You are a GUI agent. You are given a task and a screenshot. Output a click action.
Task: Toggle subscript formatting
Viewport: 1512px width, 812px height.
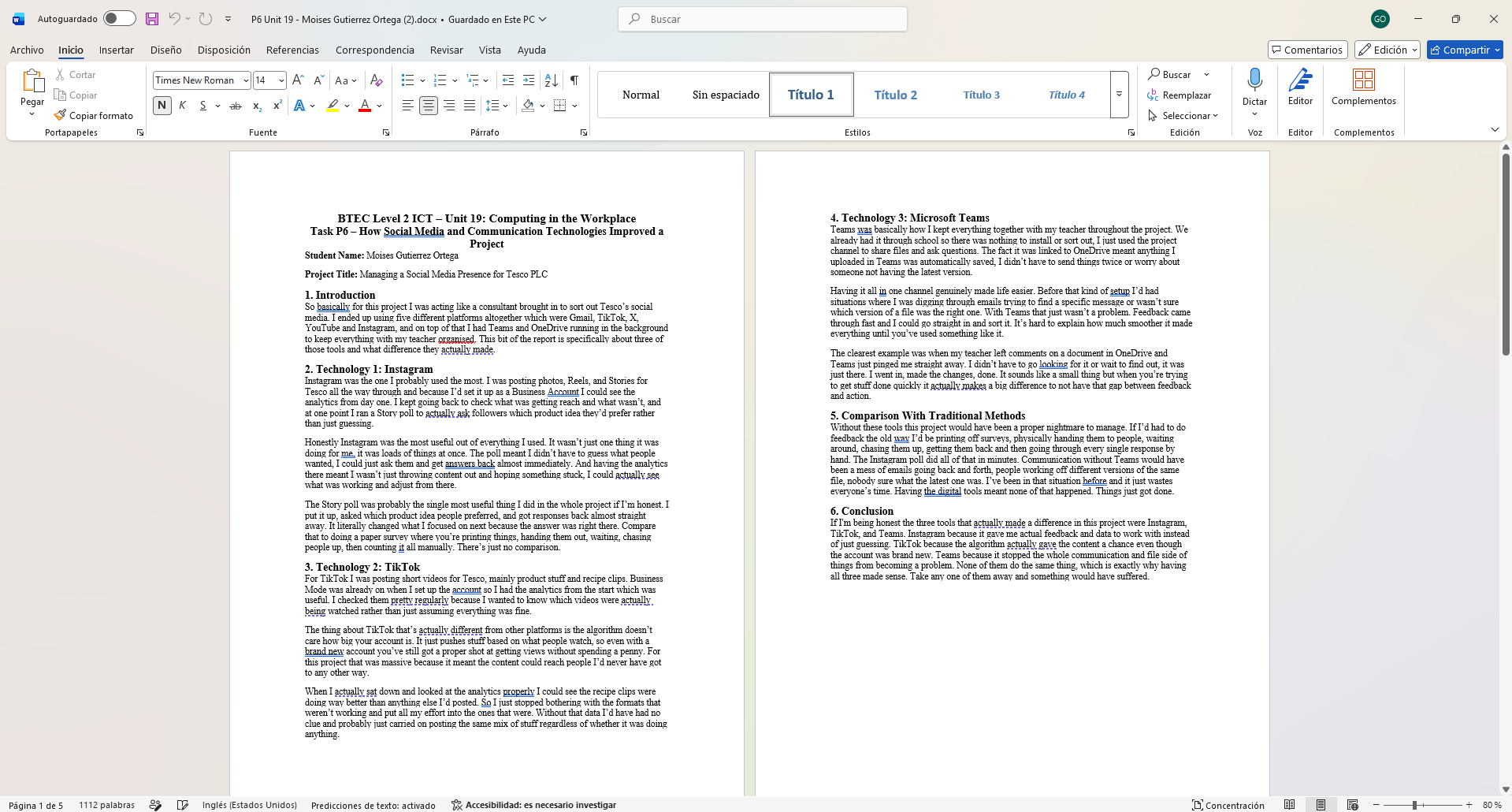(257, 106)
